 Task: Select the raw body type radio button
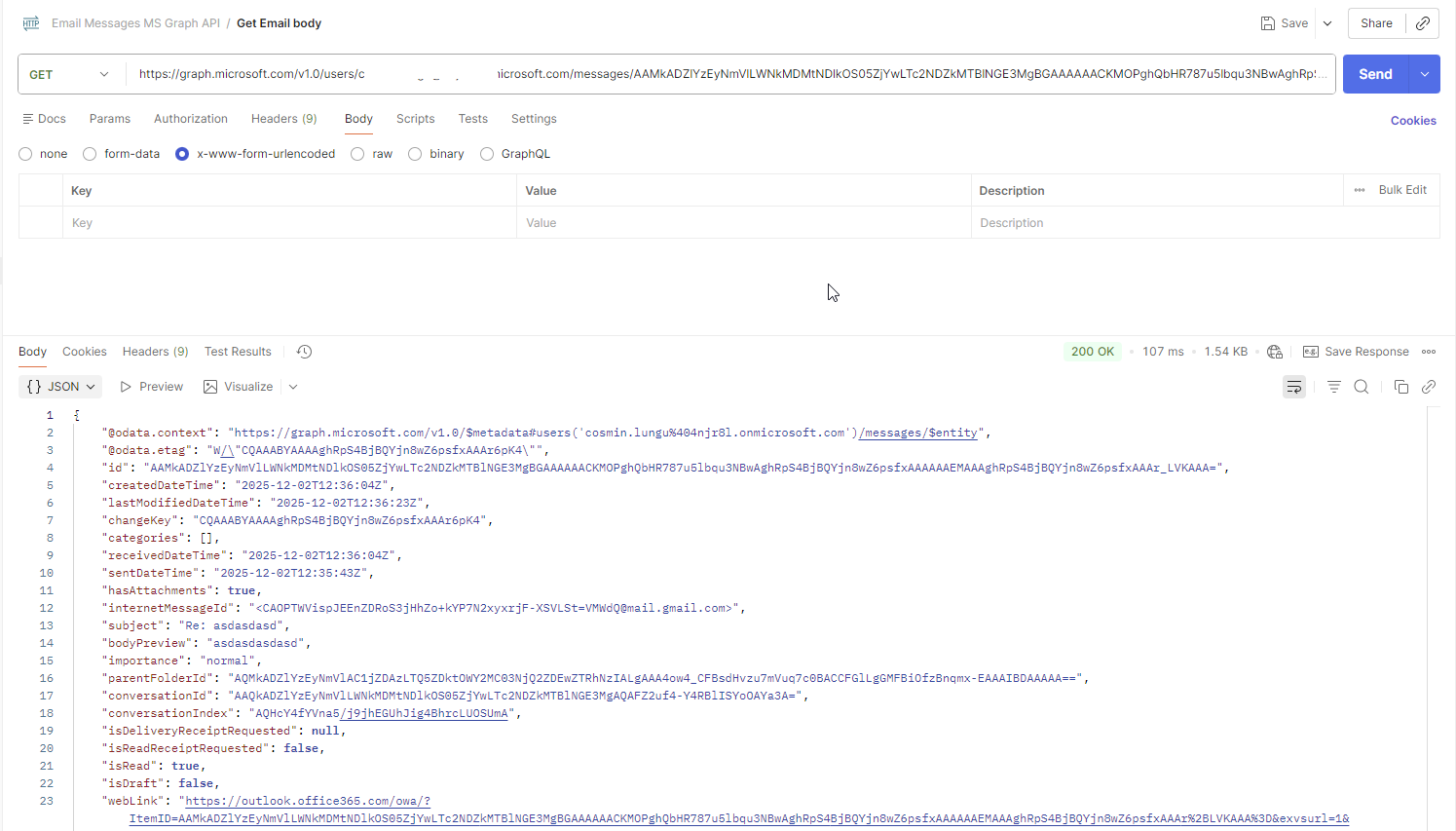(x=357, y=154)
